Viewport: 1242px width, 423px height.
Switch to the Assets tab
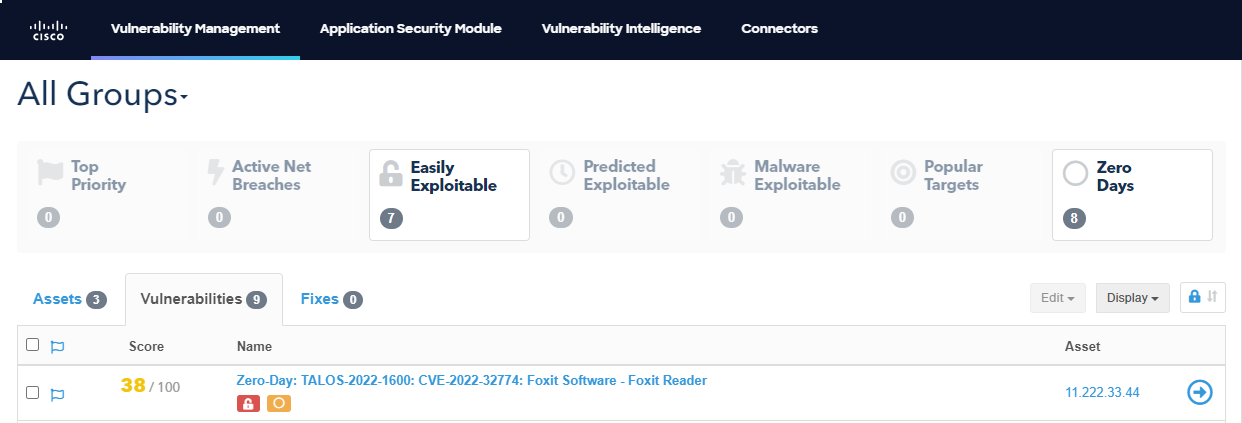[x=69, y=299]
